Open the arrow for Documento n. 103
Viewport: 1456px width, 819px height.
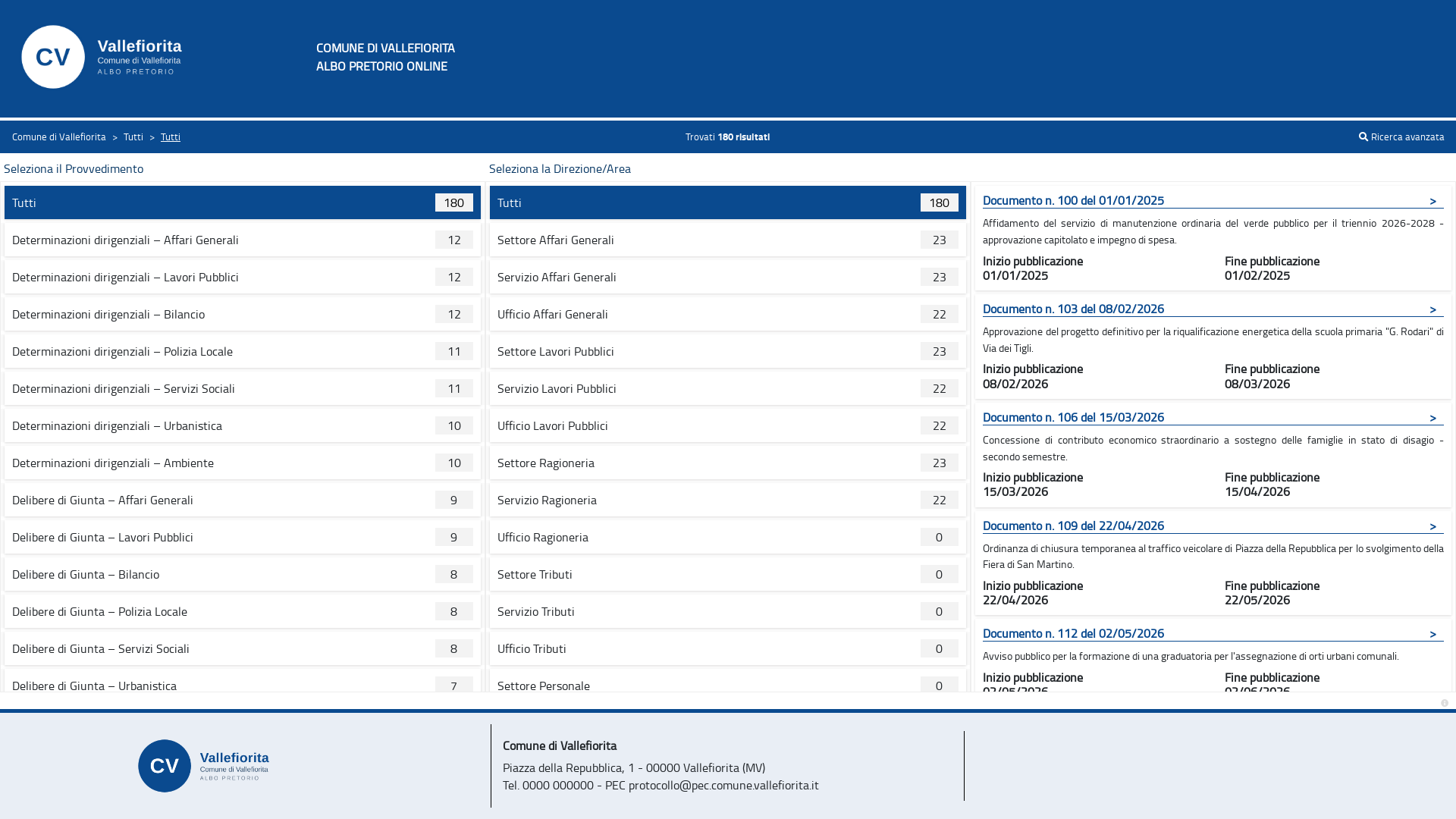coord(1432,309)
